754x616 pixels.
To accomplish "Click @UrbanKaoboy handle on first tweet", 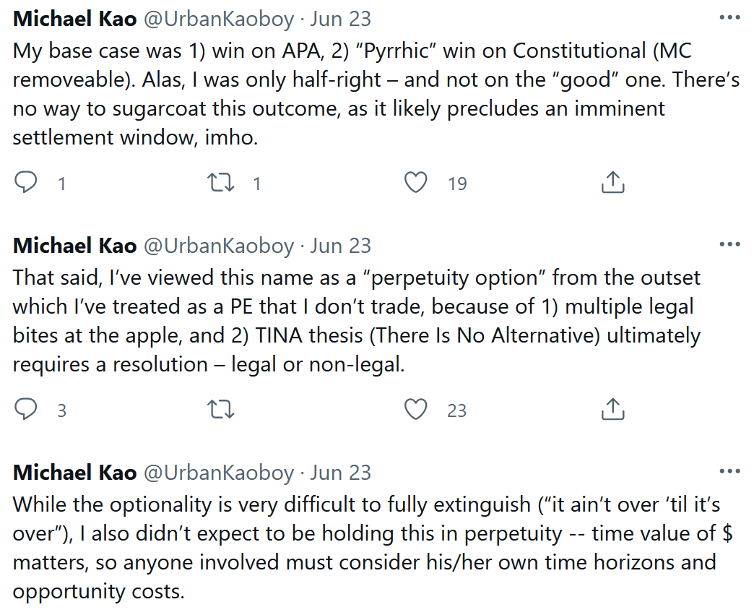I will click(220, 19).
